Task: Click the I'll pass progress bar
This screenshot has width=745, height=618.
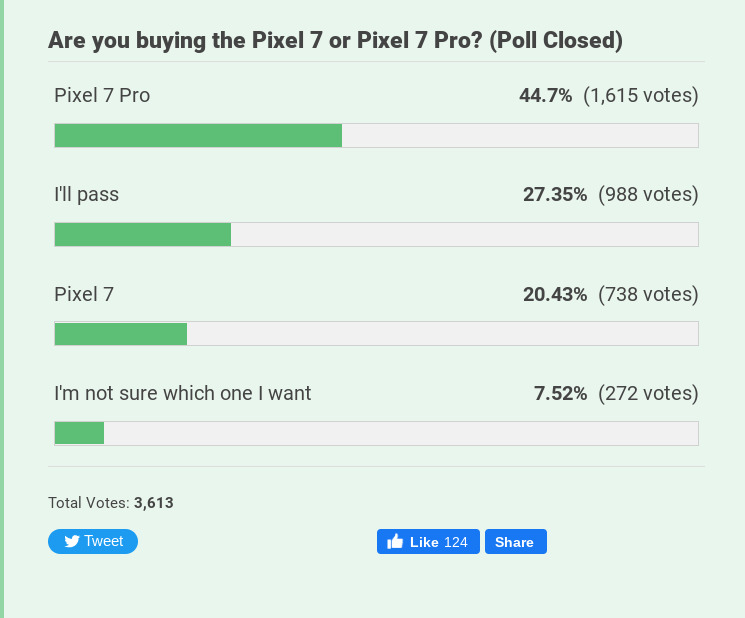Action: pos(376,235)
